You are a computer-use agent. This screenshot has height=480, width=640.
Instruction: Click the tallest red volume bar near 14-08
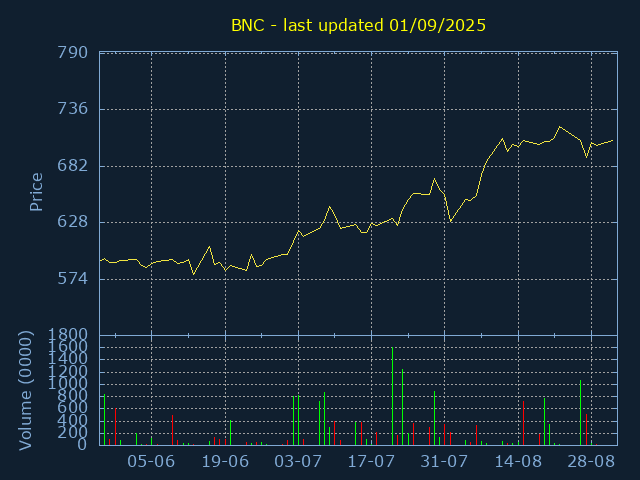pyautogui.click(x=523, y=423)
